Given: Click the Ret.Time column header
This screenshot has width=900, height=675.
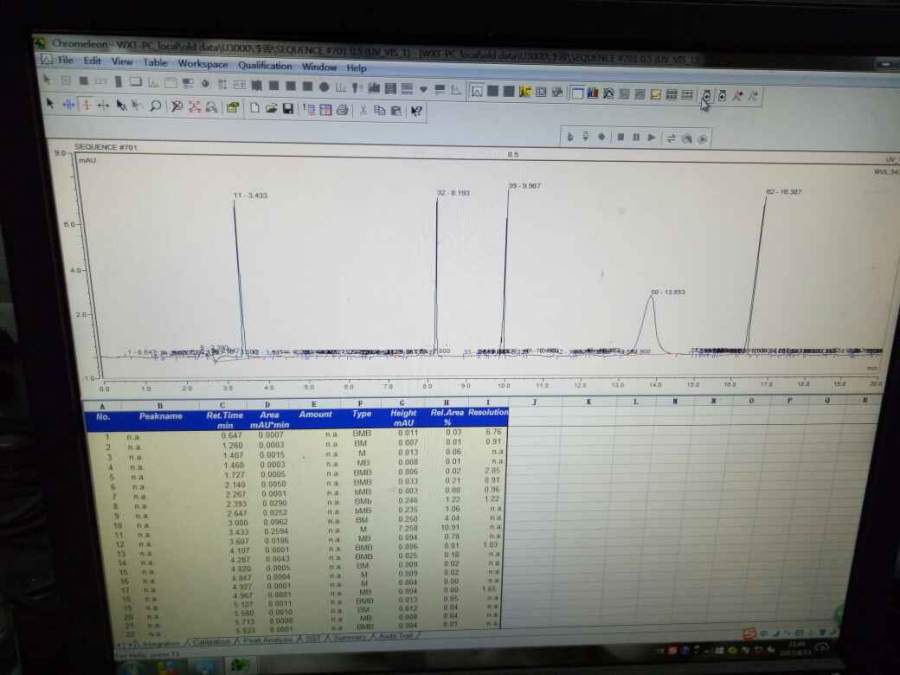Looking at the screenshot, I should coord(224,420).
